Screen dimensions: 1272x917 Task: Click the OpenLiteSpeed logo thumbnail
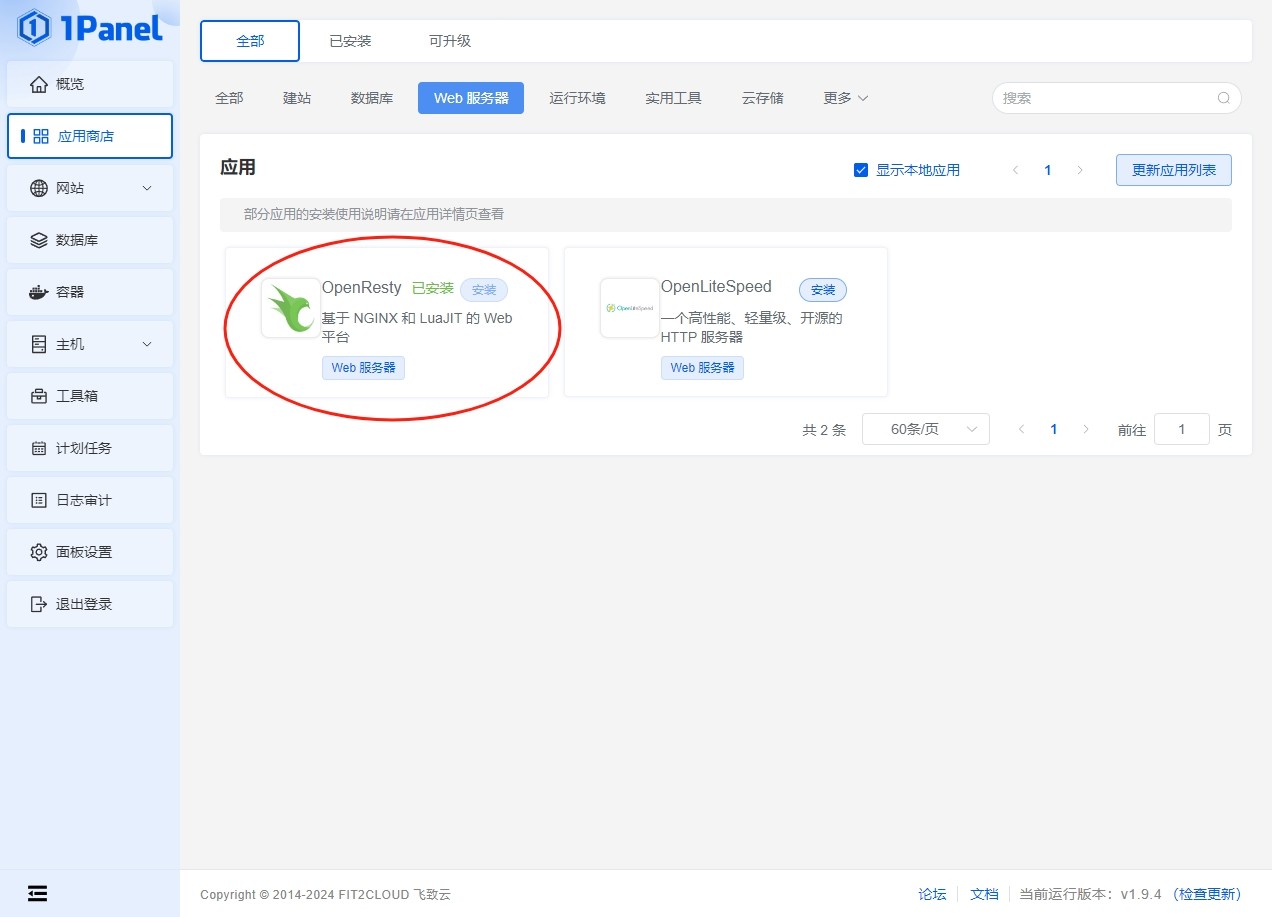point(630,308)
